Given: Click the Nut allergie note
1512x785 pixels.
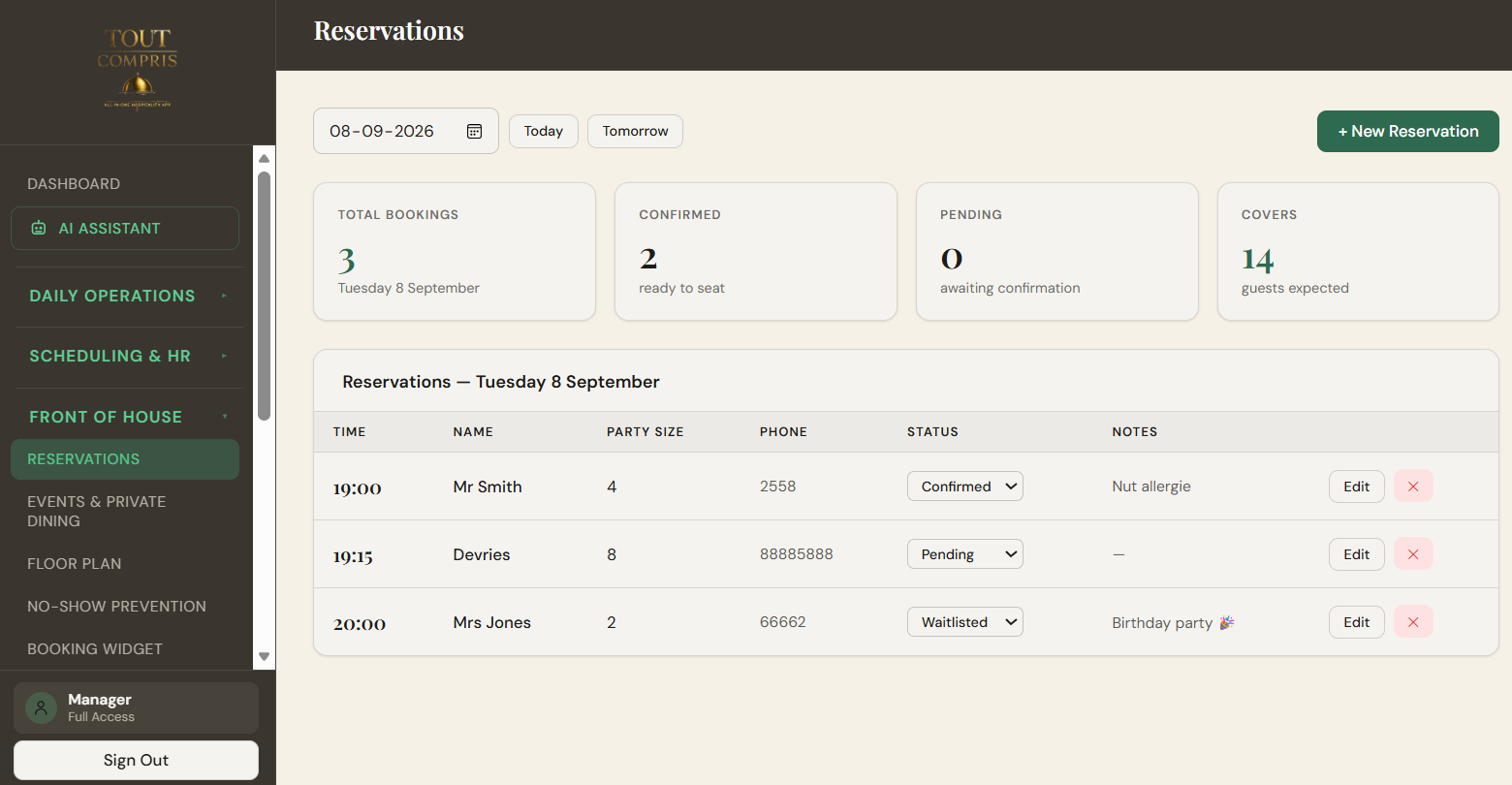Looking at the screenshot, I should pos(1151,487).
